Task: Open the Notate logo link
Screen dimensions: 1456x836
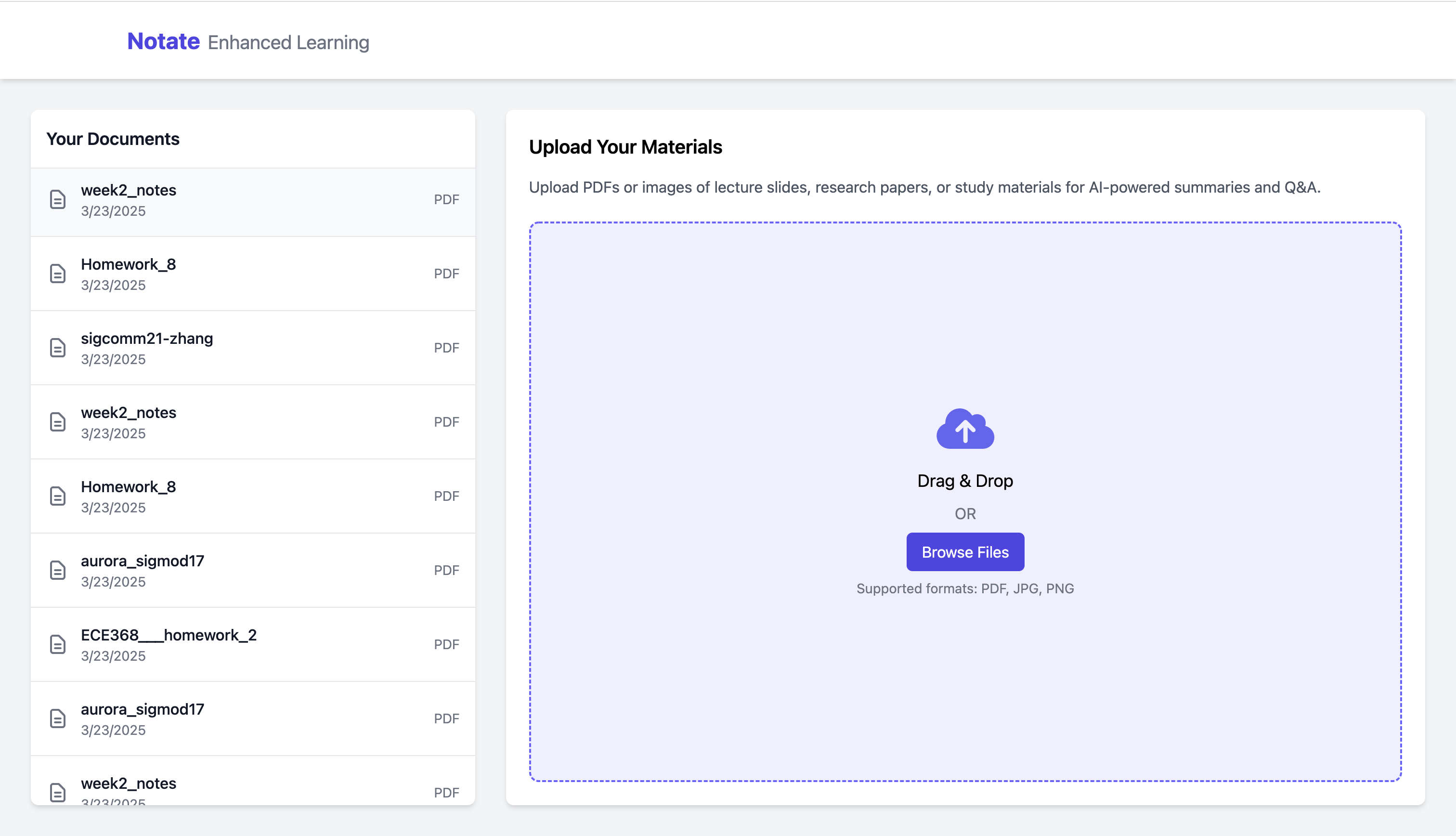Action: point(163,41)
